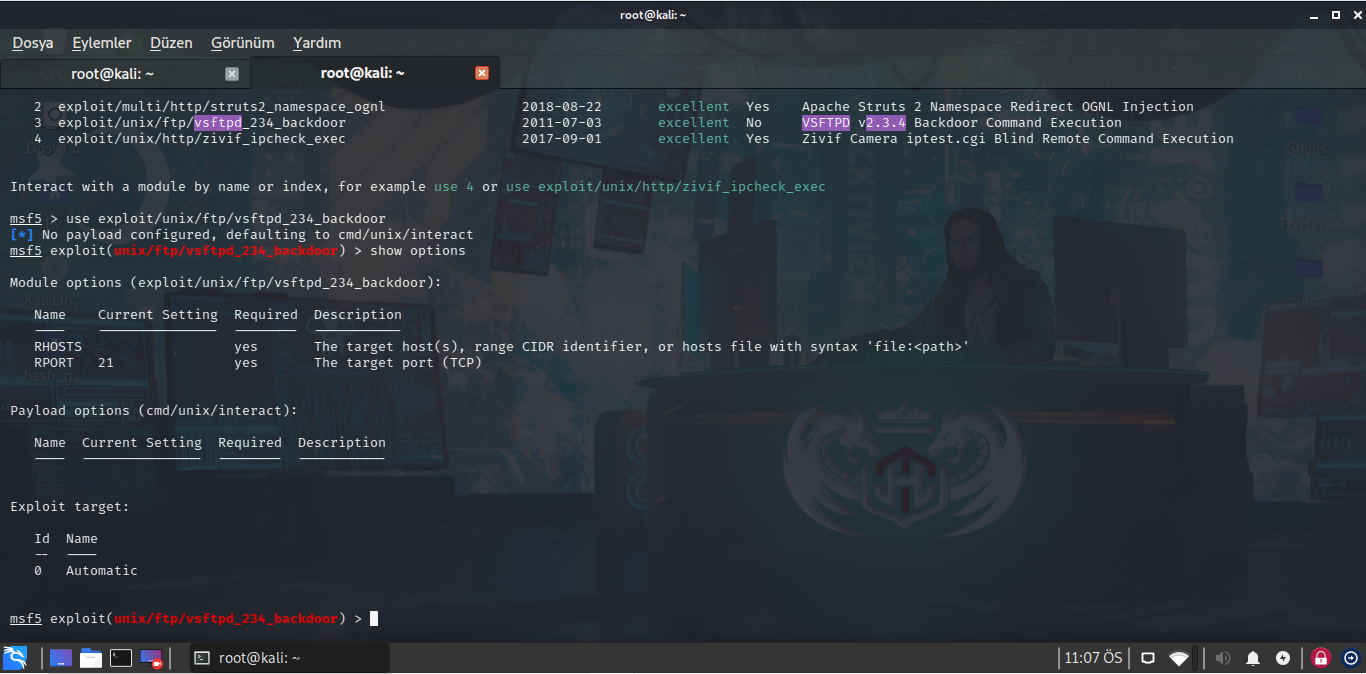The height and width of the screenshot is (674, 1366).
Task: Click 'exploit/unix/http/zivif_ipcheck_exec' in result row 4
Action: [202, 139]
